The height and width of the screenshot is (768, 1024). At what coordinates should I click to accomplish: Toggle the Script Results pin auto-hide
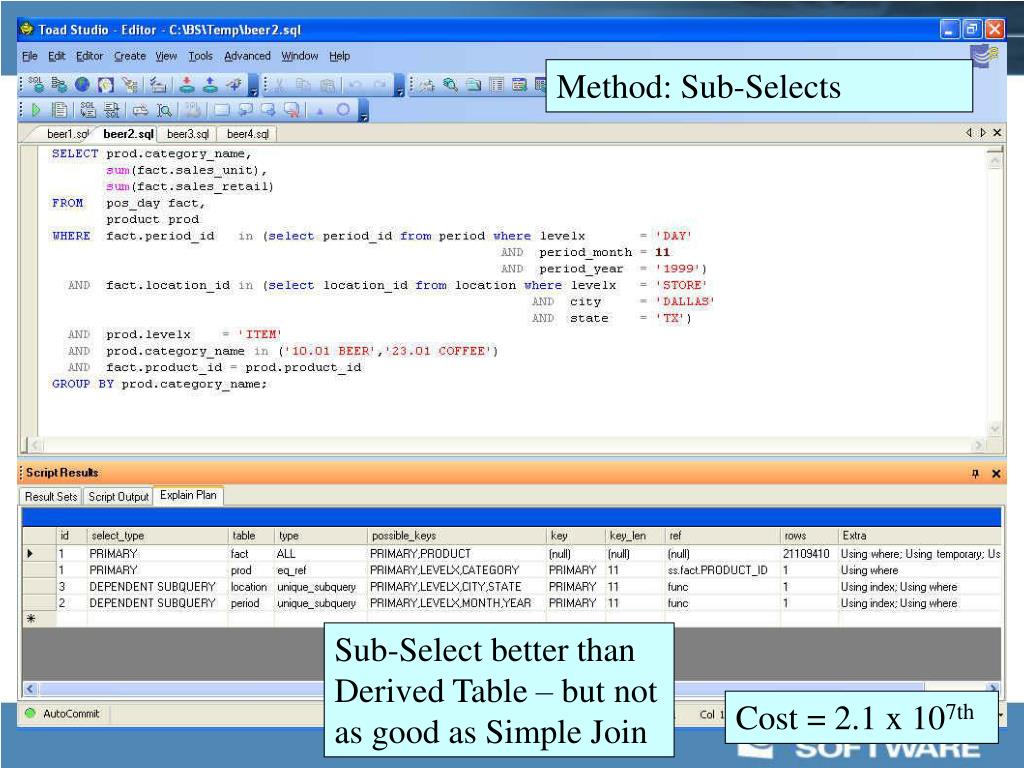click(x=976, y=473)
